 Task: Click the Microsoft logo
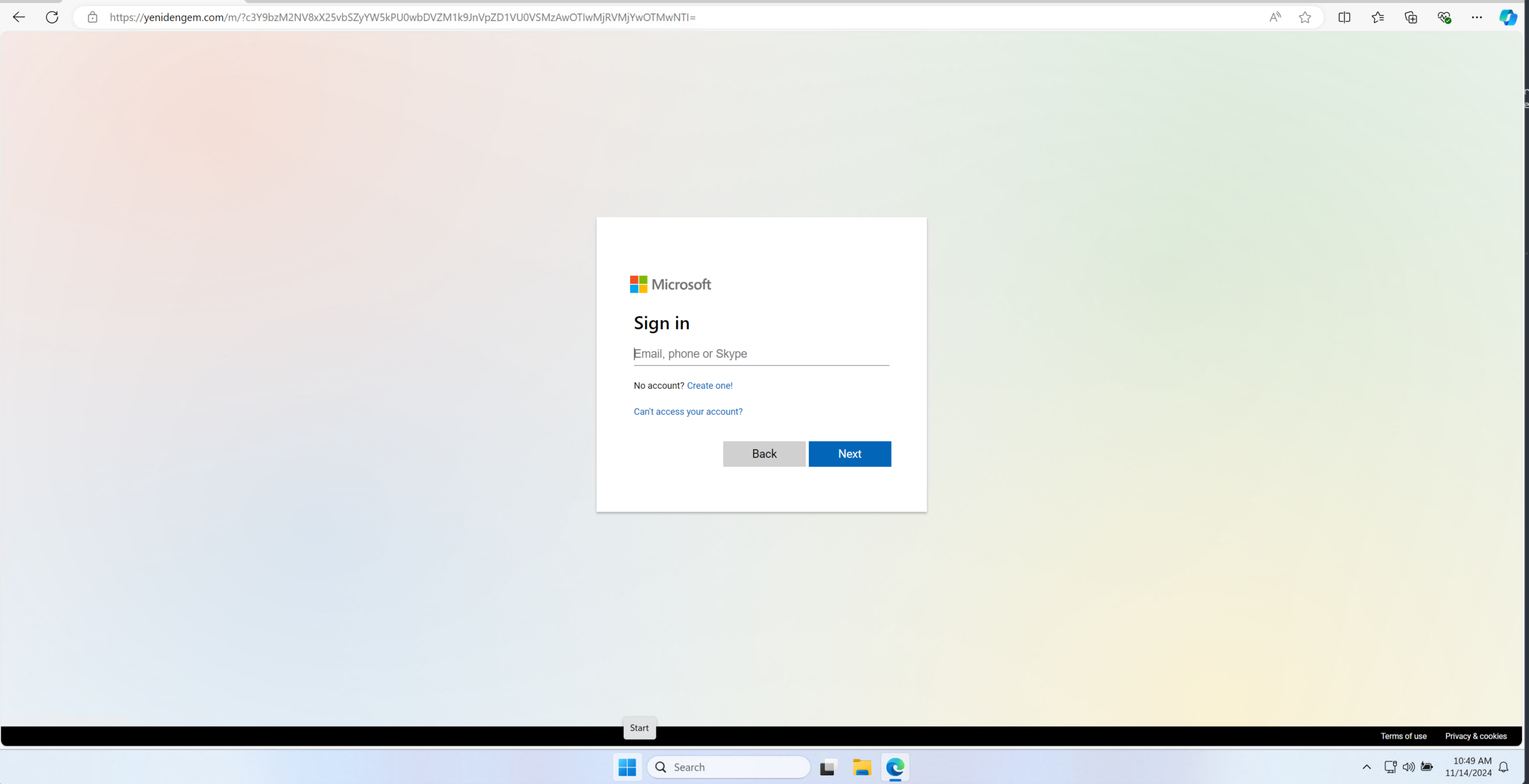coord(670,284)
